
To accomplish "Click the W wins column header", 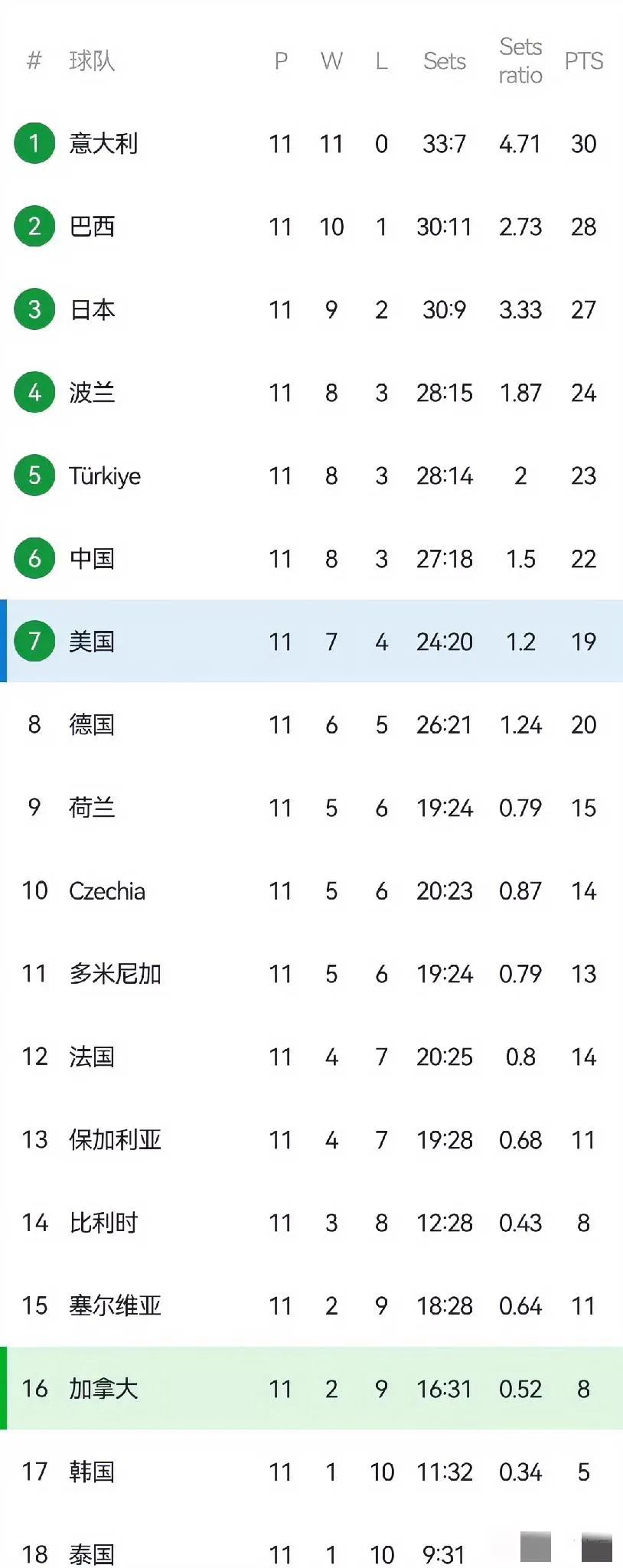I will [x=331, y=60].
